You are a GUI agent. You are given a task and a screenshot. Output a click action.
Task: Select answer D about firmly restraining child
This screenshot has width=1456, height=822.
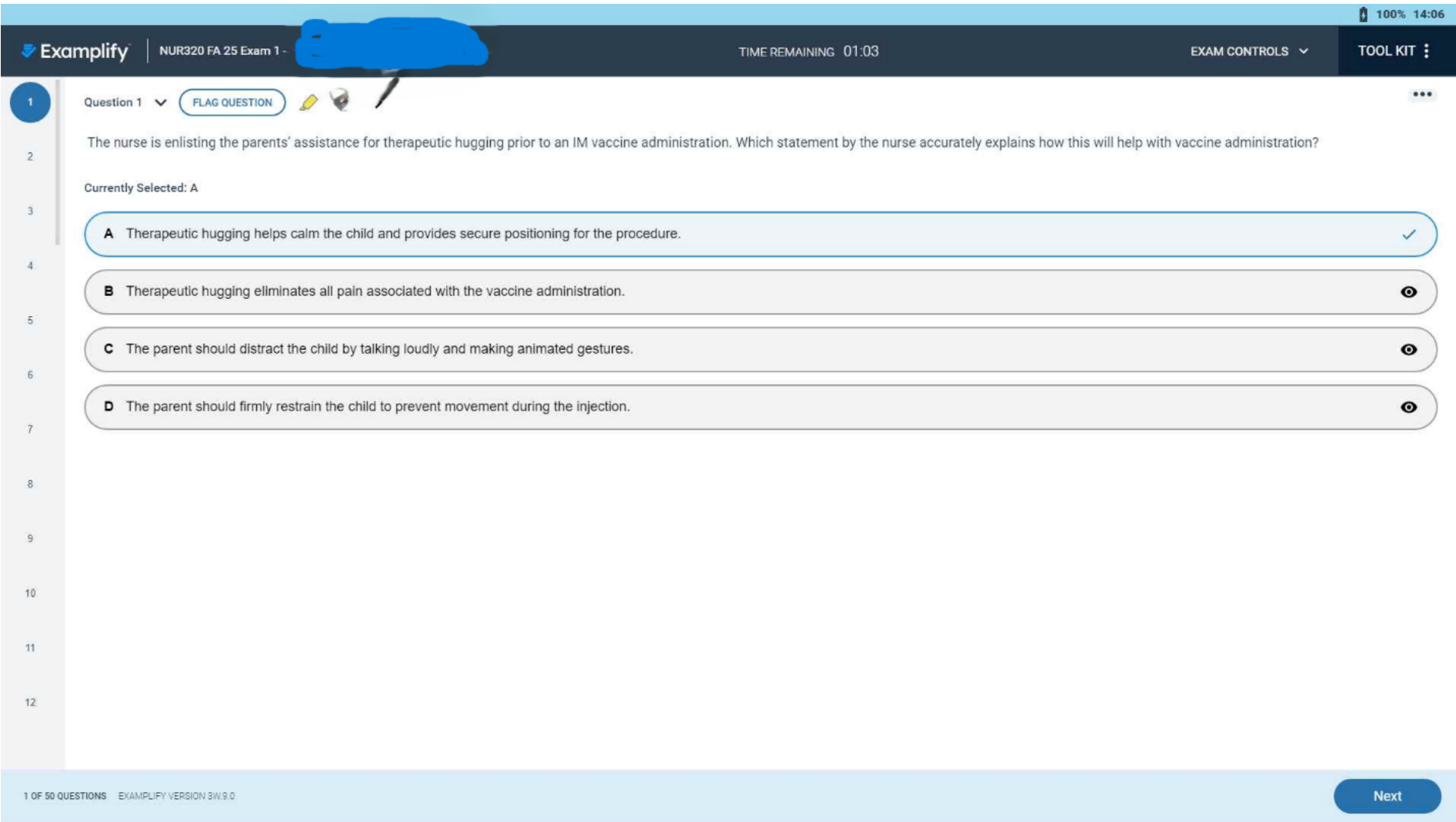tap(377, 407)
